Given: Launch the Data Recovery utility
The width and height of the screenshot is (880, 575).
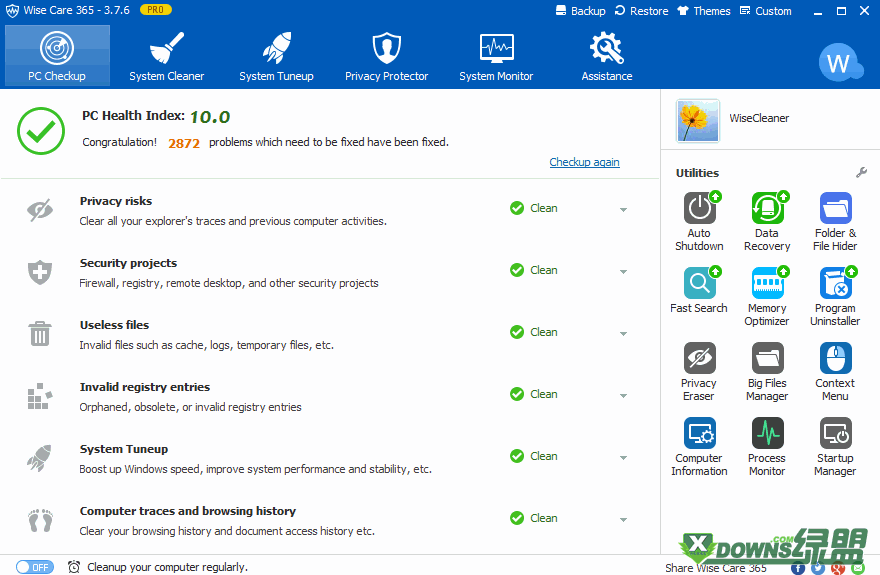Looking at the screenshot, I should (767, 221).
